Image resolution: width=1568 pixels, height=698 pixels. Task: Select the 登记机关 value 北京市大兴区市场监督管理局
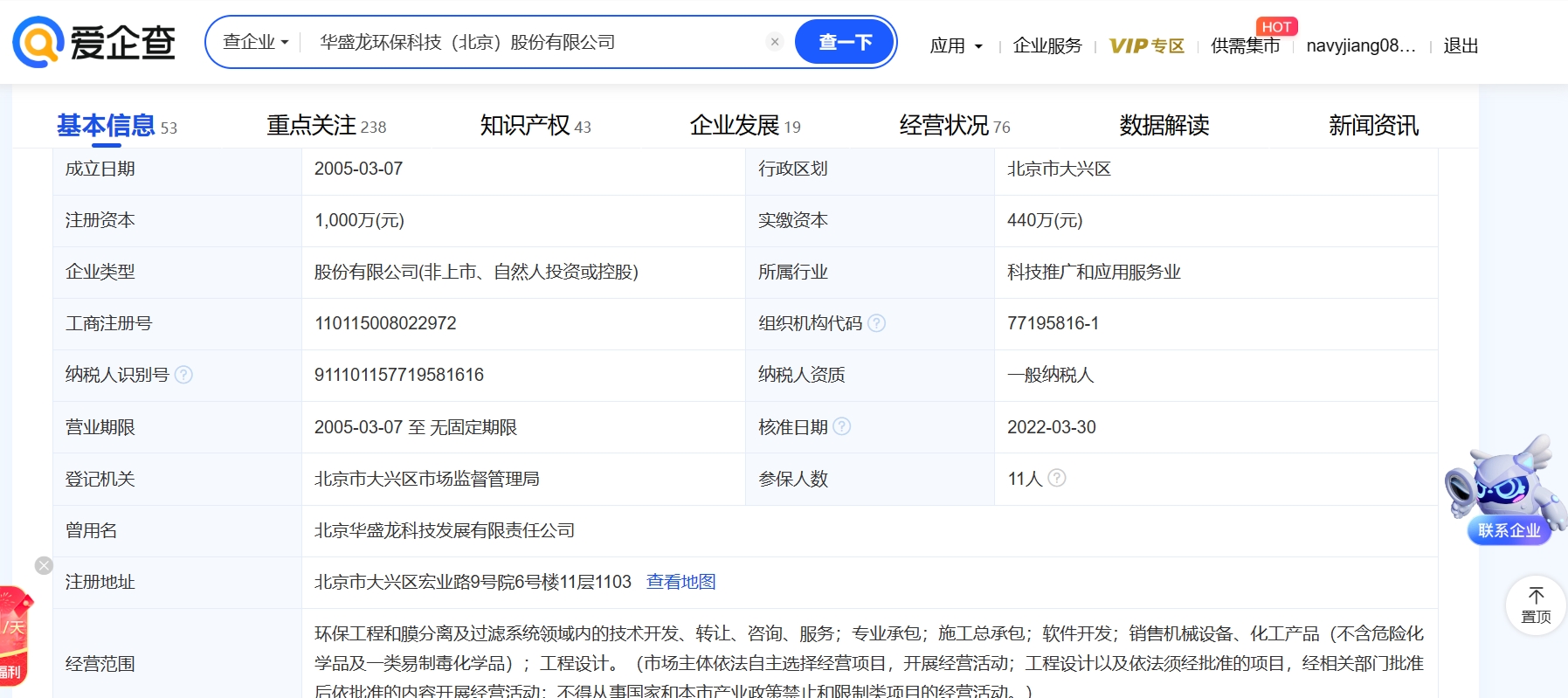tap(426, 479)
